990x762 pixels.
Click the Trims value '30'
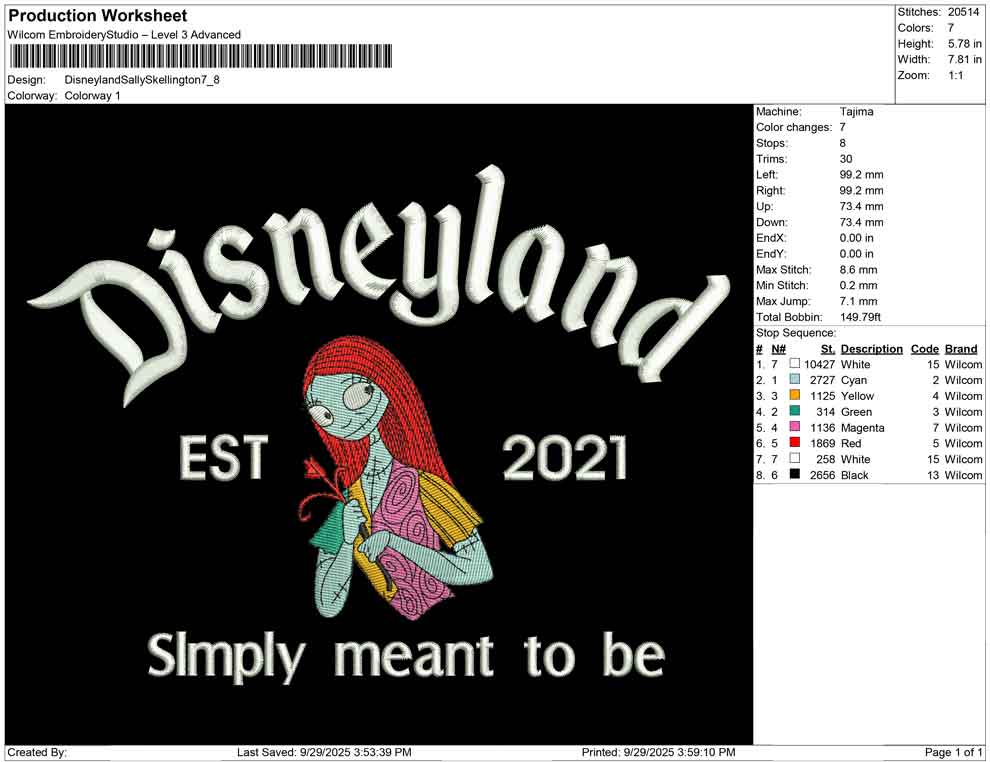pos(846,159)
